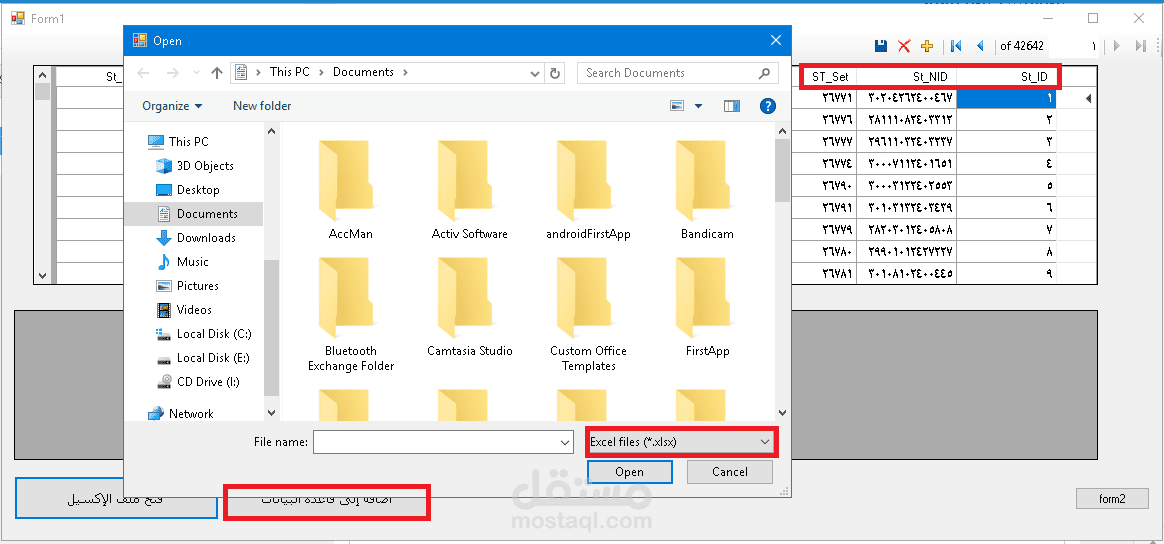Viewport: 1164px width, 544px height.
Task: Open the Bandicam folder
Action: (707, 189)
